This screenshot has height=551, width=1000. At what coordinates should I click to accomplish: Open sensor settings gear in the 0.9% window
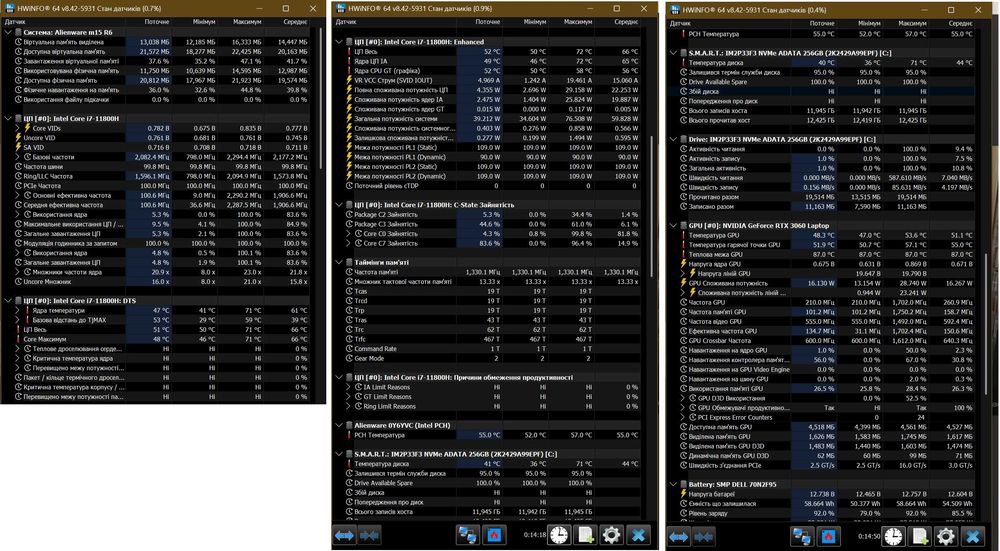point(612,535)
